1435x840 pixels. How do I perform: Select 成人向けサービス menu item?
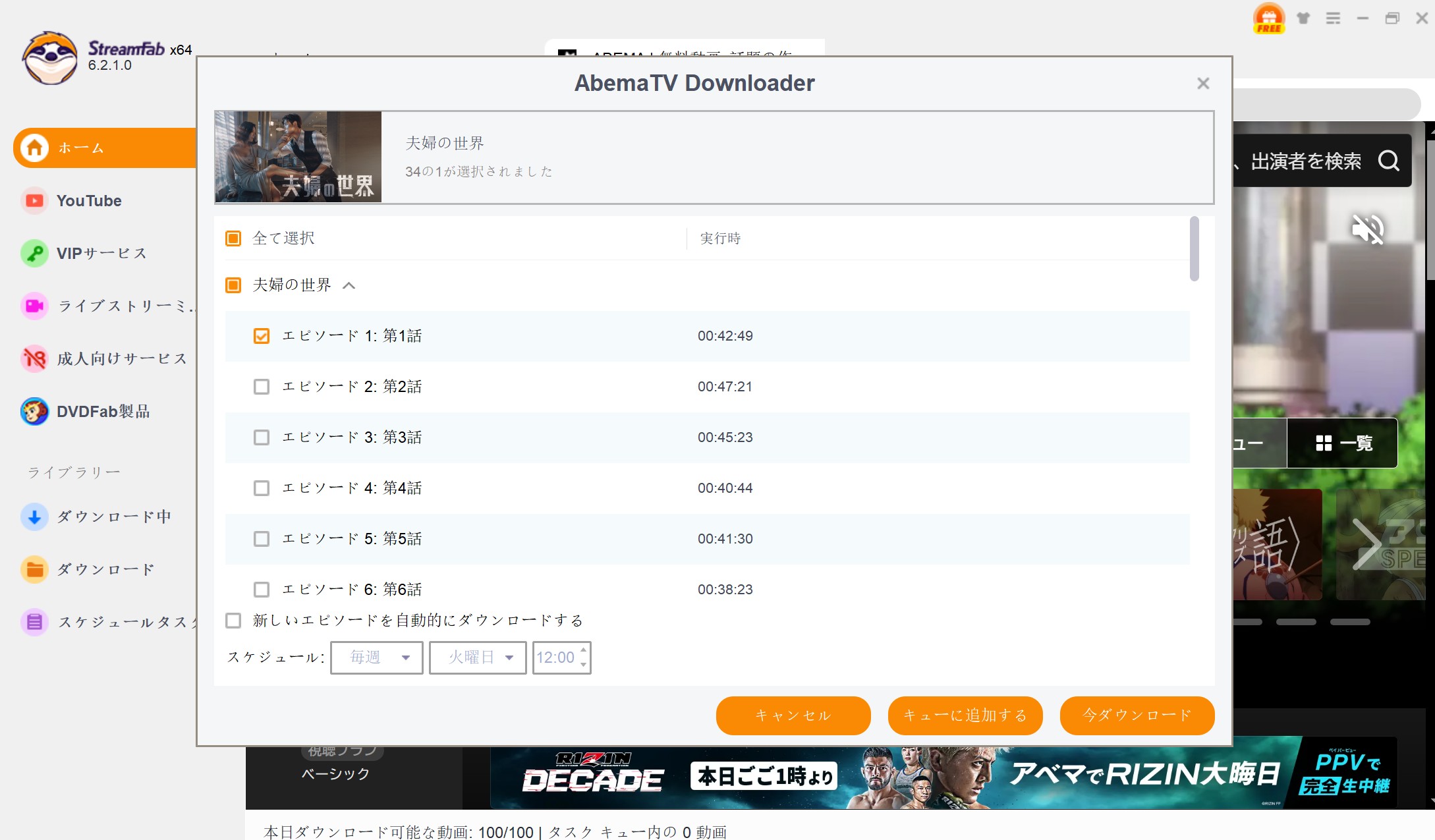tap(123, 358)
